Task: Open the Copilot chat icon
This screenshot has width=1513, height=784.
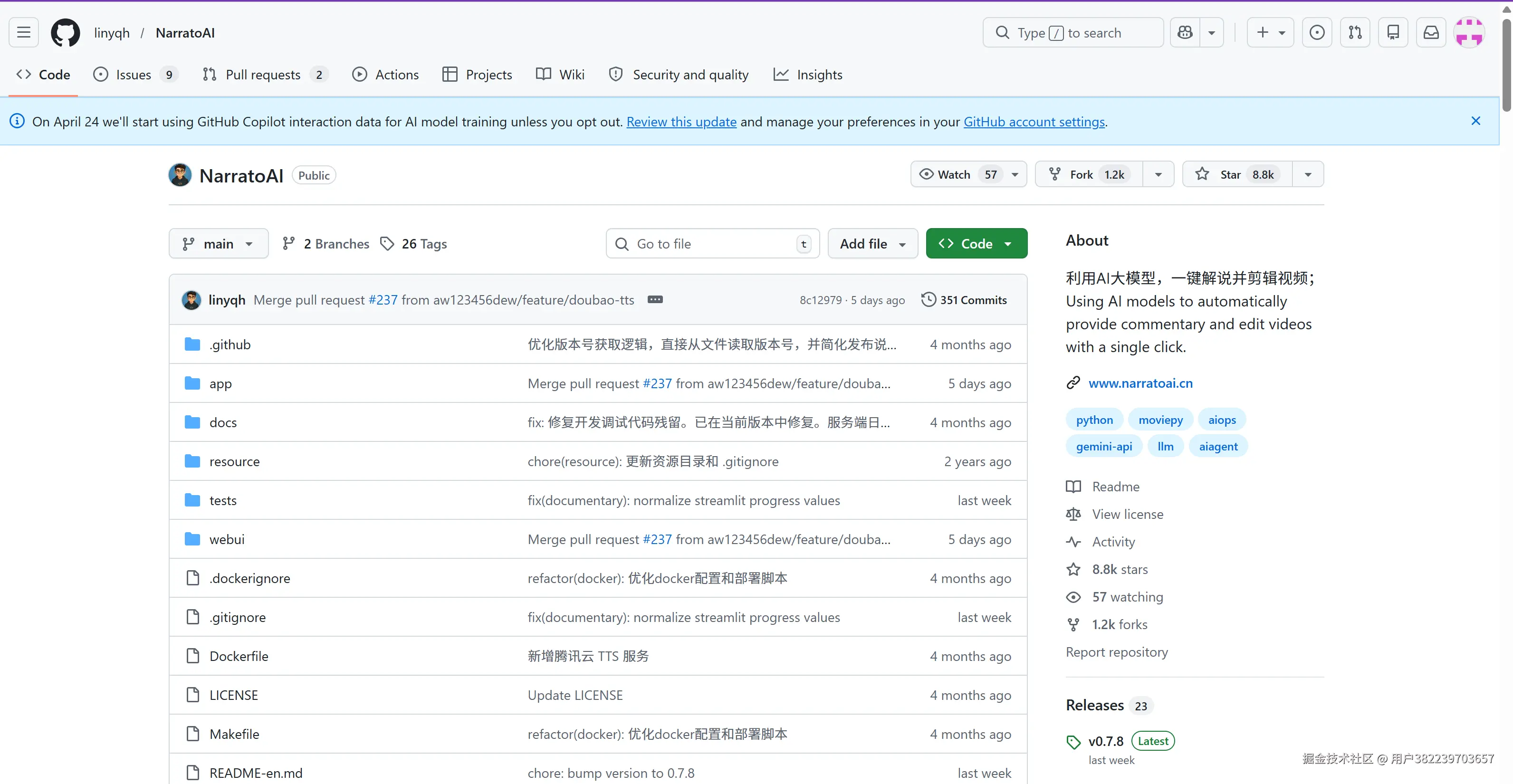Action: [x=1185, y=32]
